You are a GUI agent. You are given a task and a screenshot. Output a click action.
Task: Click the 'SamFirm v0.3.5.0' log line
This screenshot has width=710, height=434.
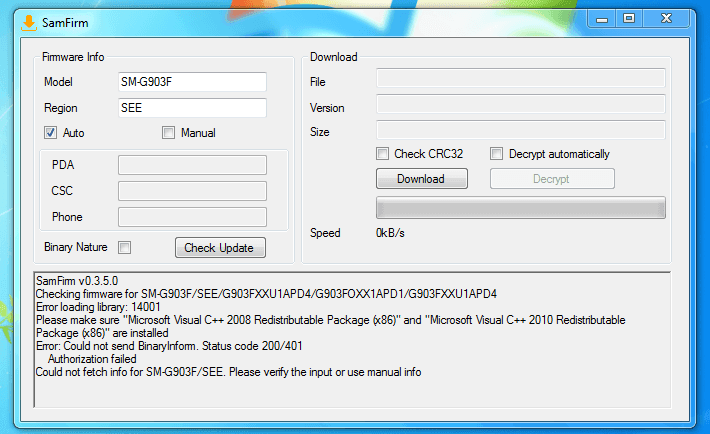[x=77, y=281]
